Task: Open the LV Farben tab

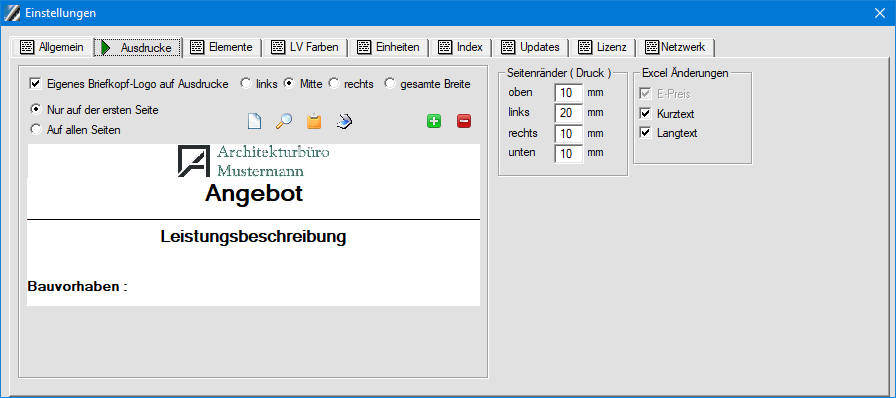Action: point(305,47)
